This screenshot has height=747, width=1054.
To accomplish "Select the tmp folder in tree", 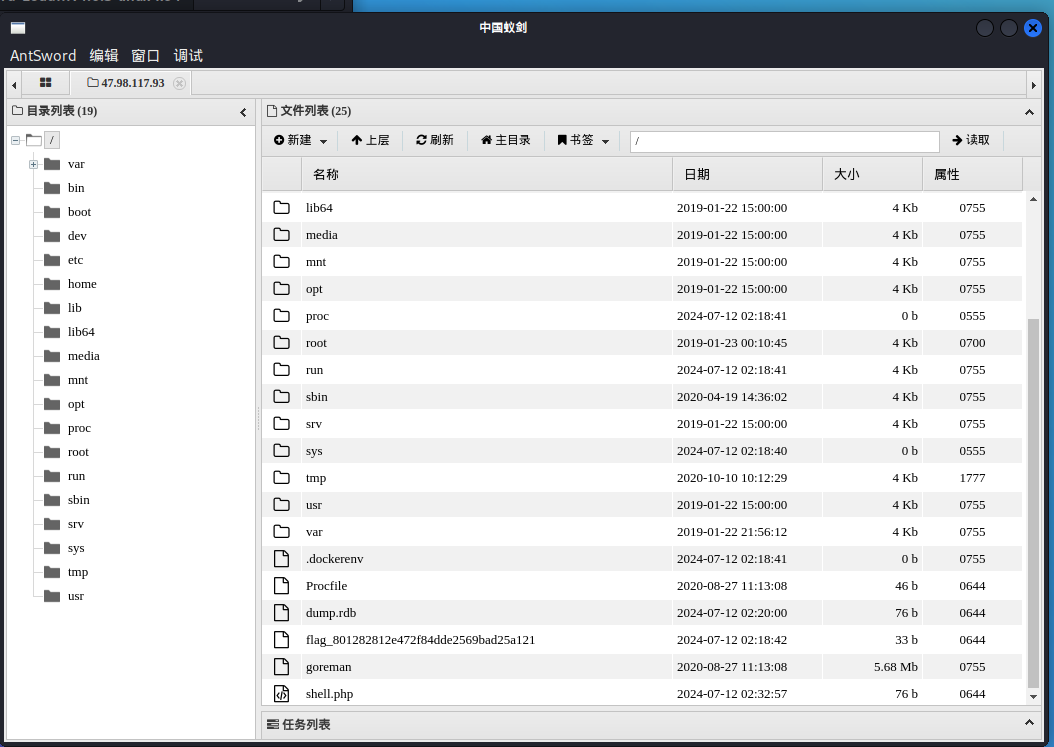I will tap(78, 572).
